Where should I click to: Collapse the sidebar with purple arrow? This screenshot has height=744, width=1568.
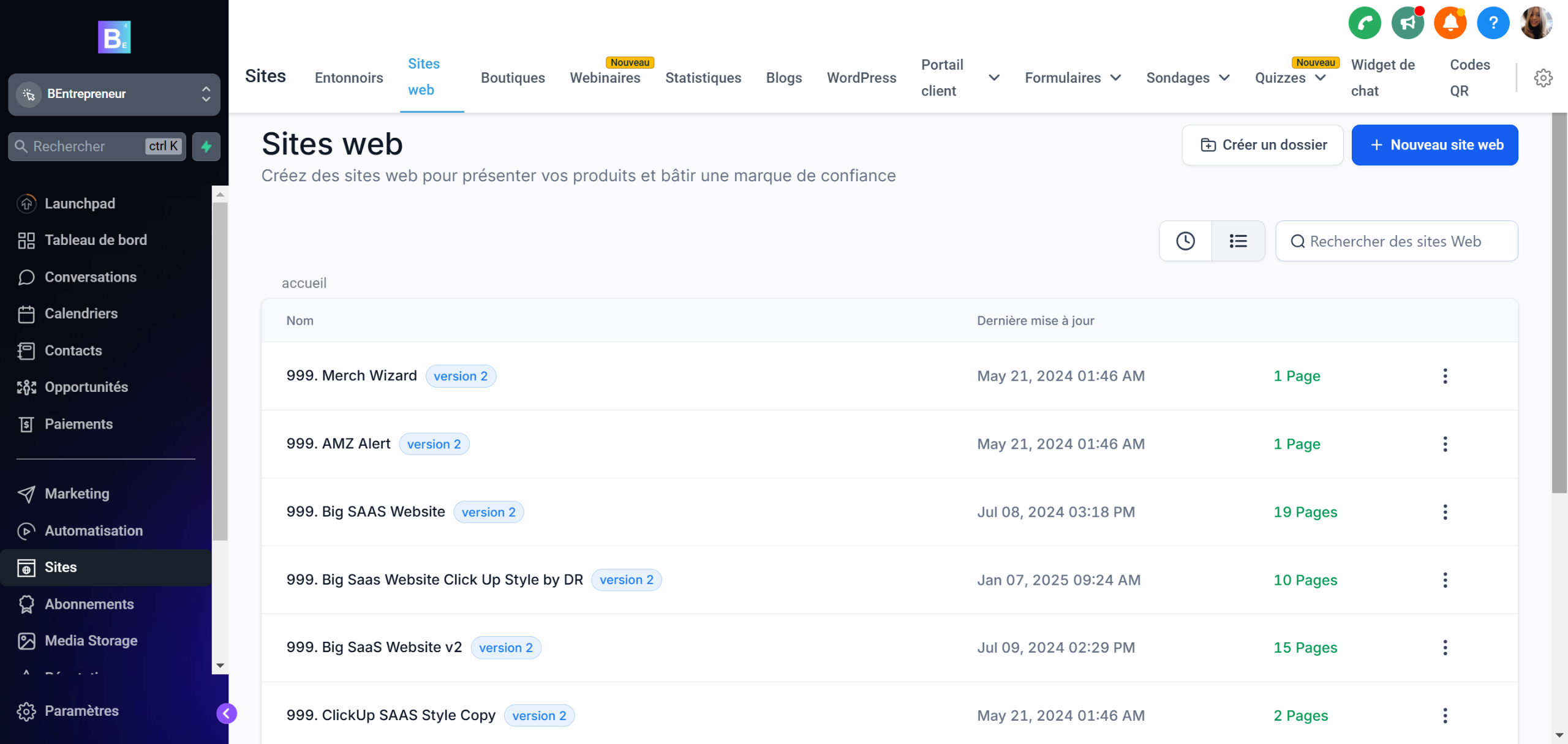click(x=227, y=713)
